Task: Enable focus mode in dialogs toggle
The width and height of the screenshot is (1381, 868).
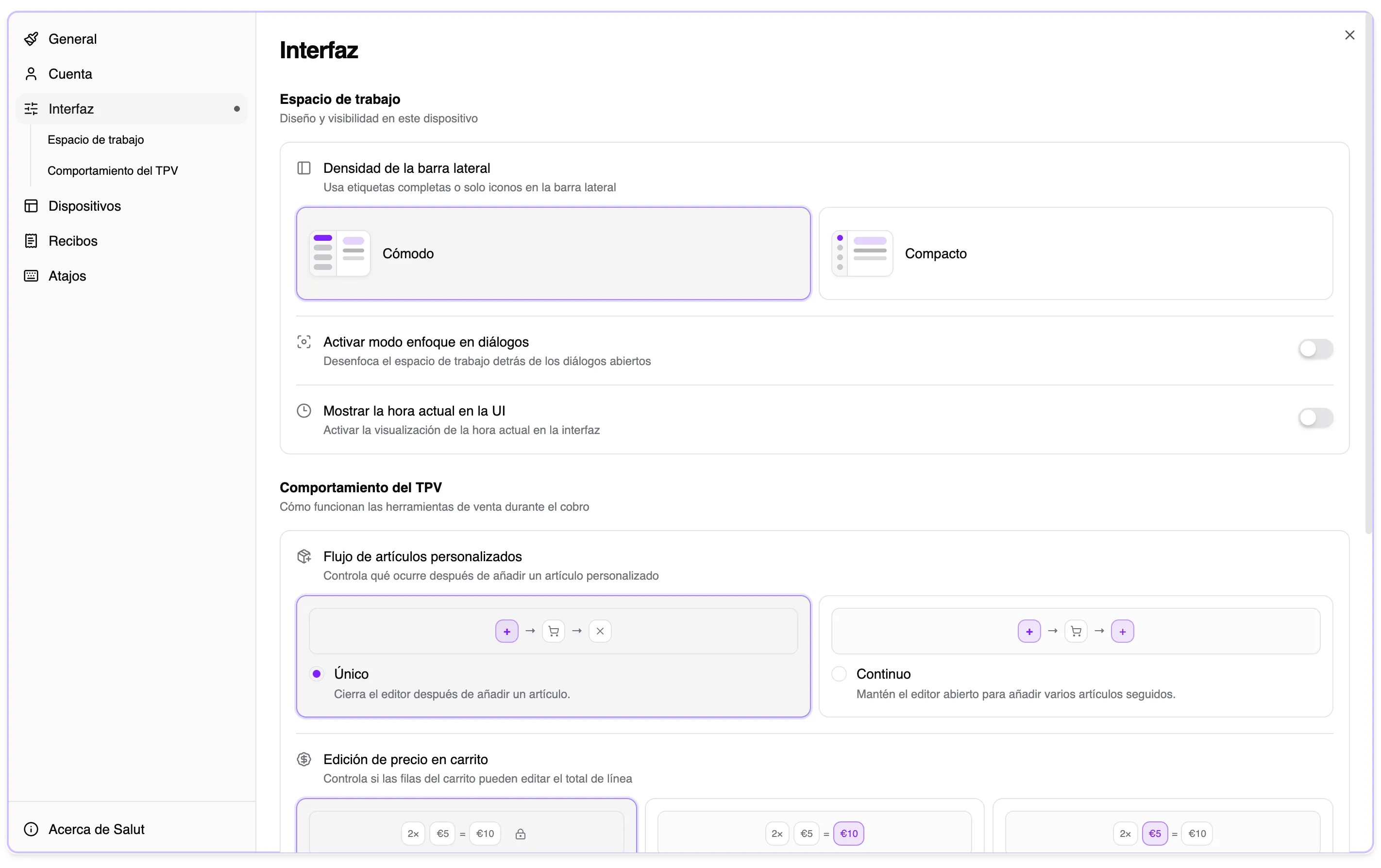Action: 1315,349
